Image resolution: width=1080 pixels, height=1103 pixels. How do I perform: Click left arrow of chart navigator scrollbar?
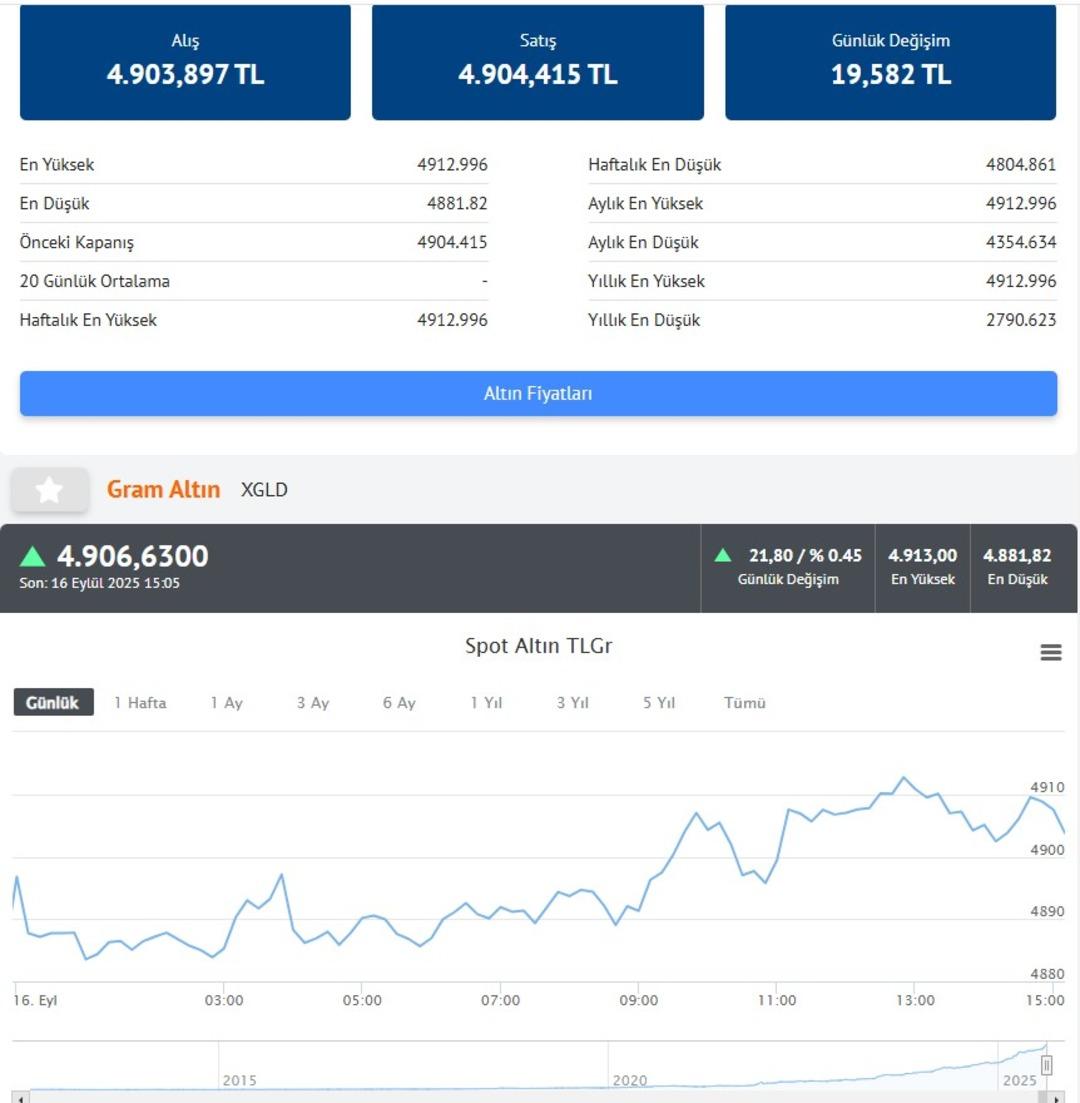click(21, 1097)
